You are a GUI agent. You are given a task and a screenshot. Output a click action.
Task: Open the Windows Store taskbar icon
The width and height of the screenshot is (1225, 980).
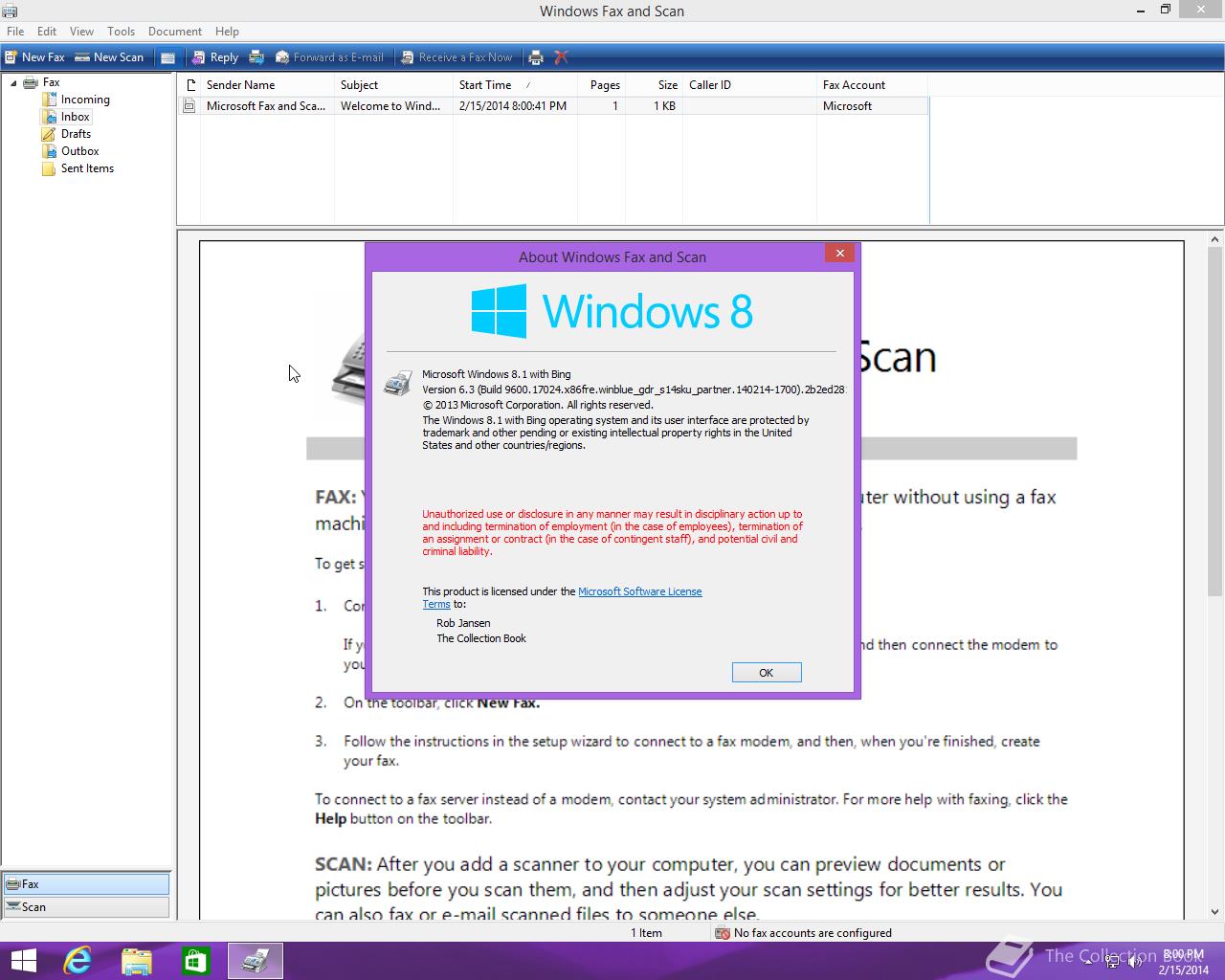(x=195, y=961)
